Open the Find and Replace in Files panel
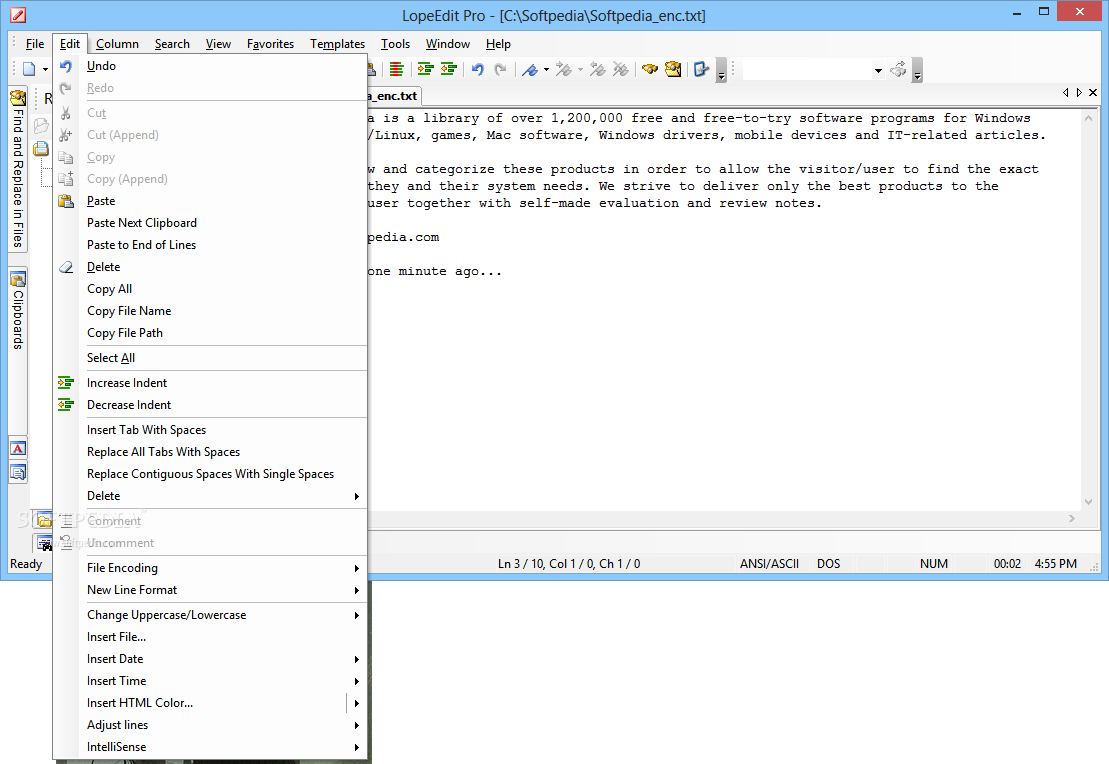 click(18, 169)
